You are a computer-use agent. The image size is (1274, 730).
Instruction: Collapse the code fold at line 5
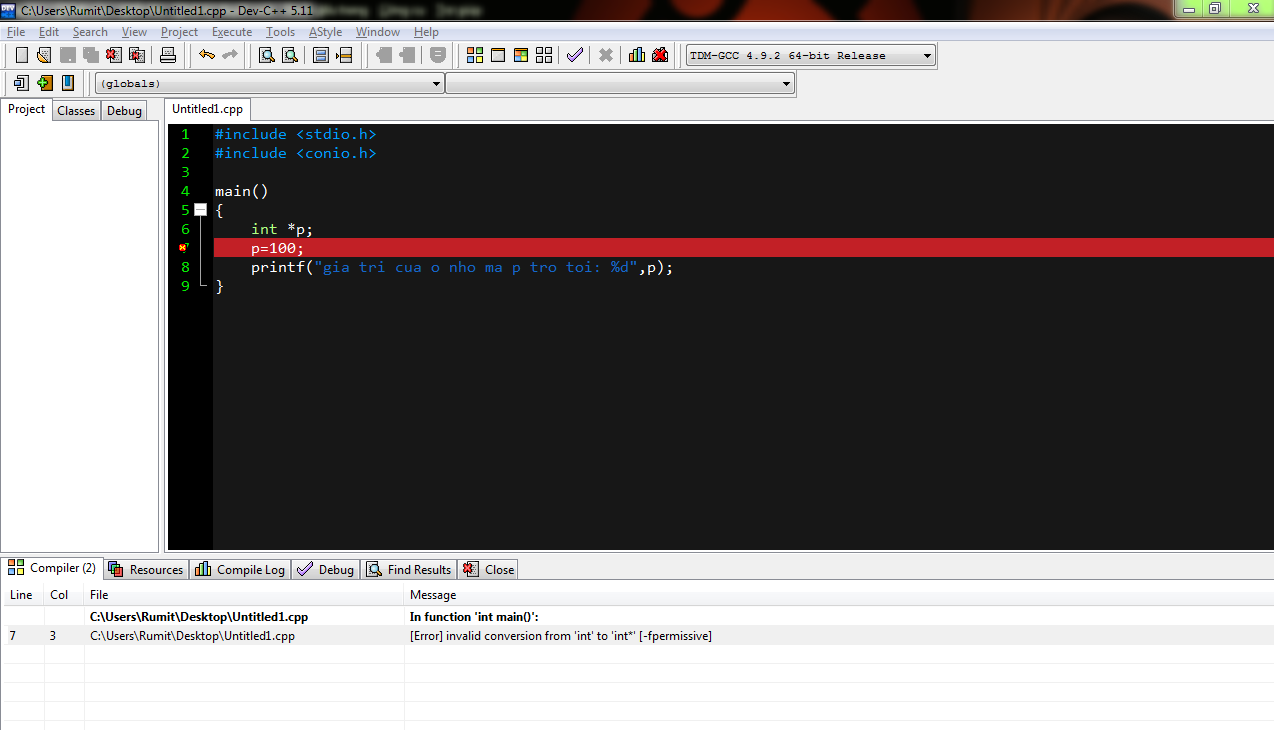200,210
